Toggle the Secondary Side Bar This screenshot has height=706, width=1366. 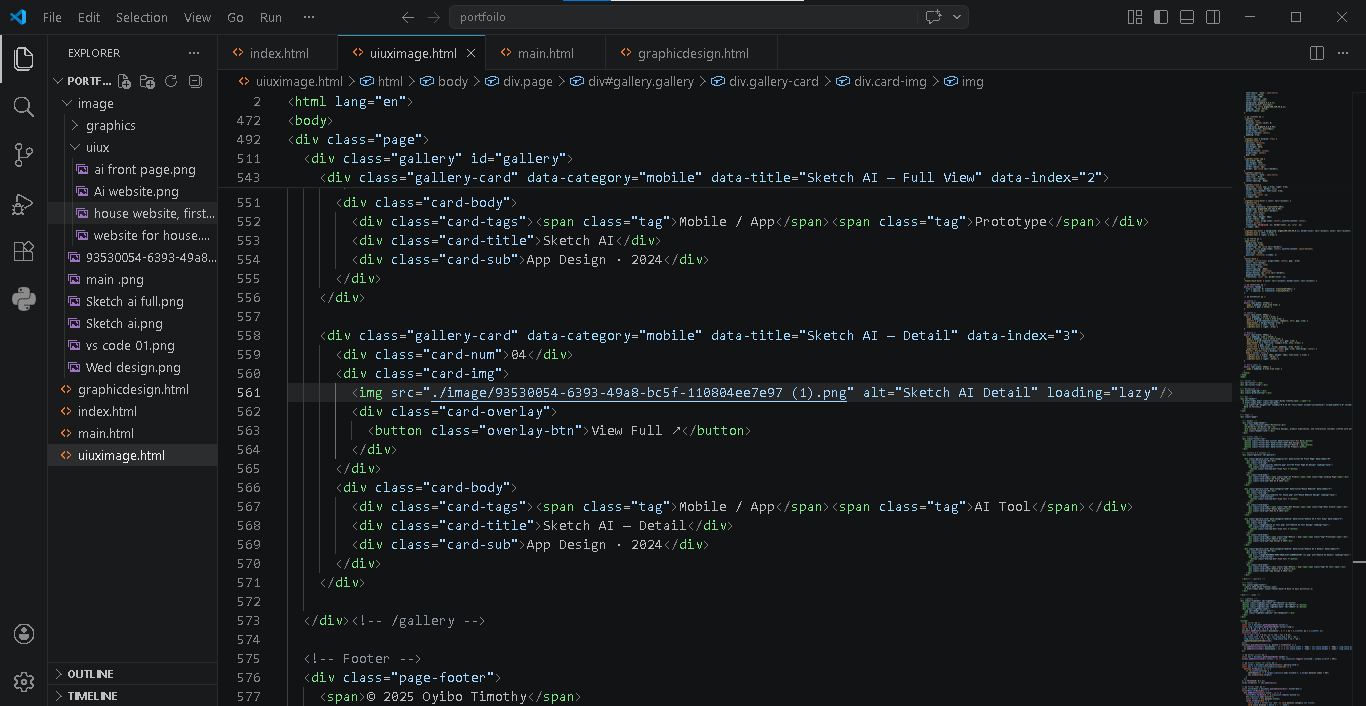[x=1213, y=17]
